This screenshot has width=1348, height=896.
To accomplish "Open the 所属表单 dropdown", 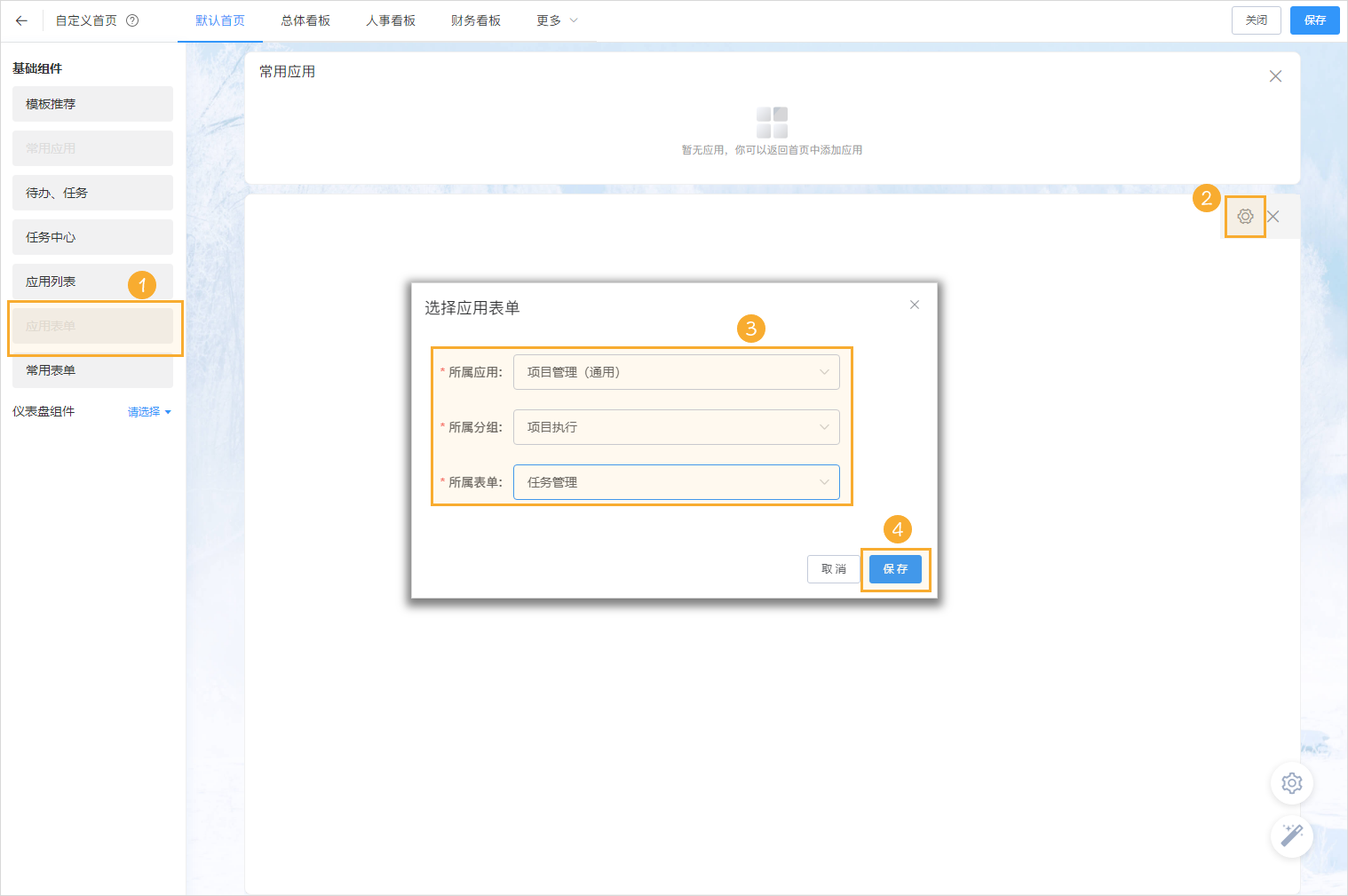I will coord(677,482).
